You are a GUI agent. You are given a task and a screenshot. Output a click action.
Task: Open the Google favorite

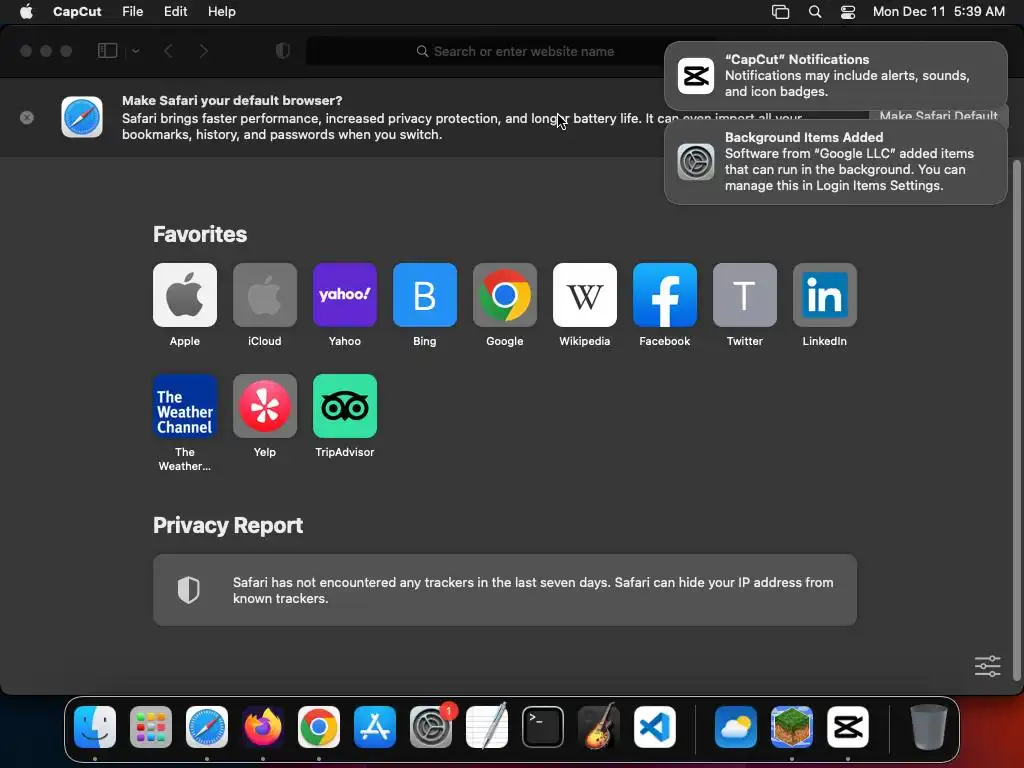tap(505, 295)
